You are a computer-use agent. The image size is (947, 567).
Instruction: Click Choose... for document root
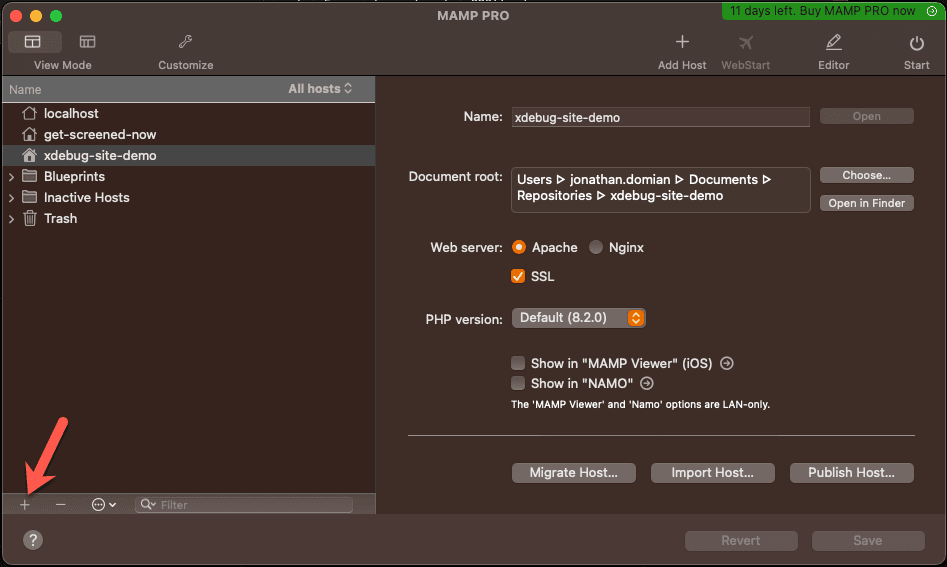point(867,175)
